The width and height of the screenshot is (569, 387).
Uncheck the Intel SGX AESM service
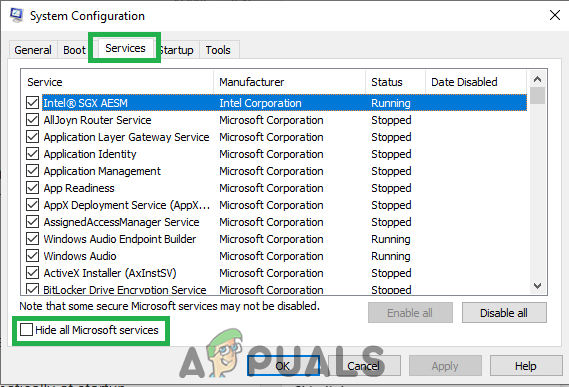click(x=32, y=103)
